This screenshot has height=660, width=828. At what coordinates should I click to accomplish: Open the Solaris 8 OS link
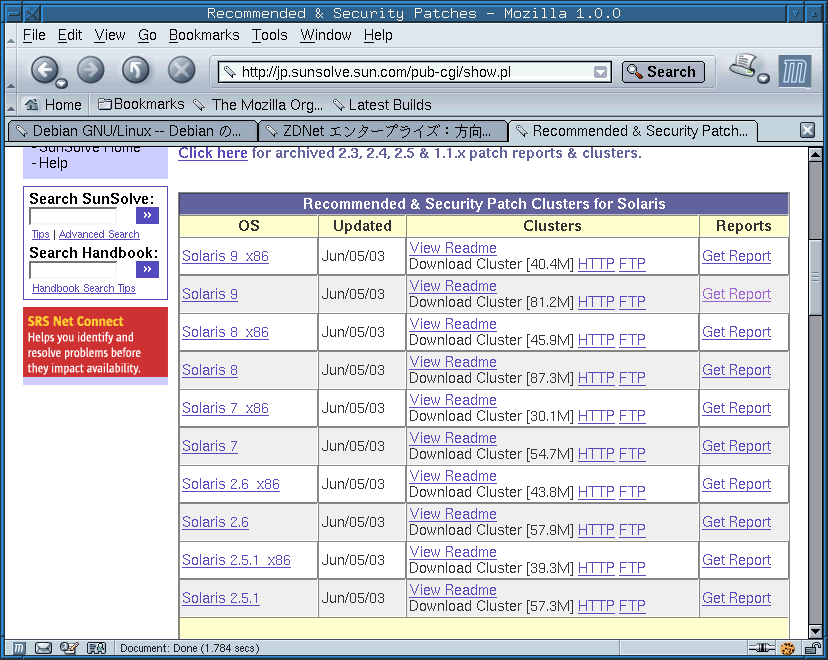(x=210, y=370)
